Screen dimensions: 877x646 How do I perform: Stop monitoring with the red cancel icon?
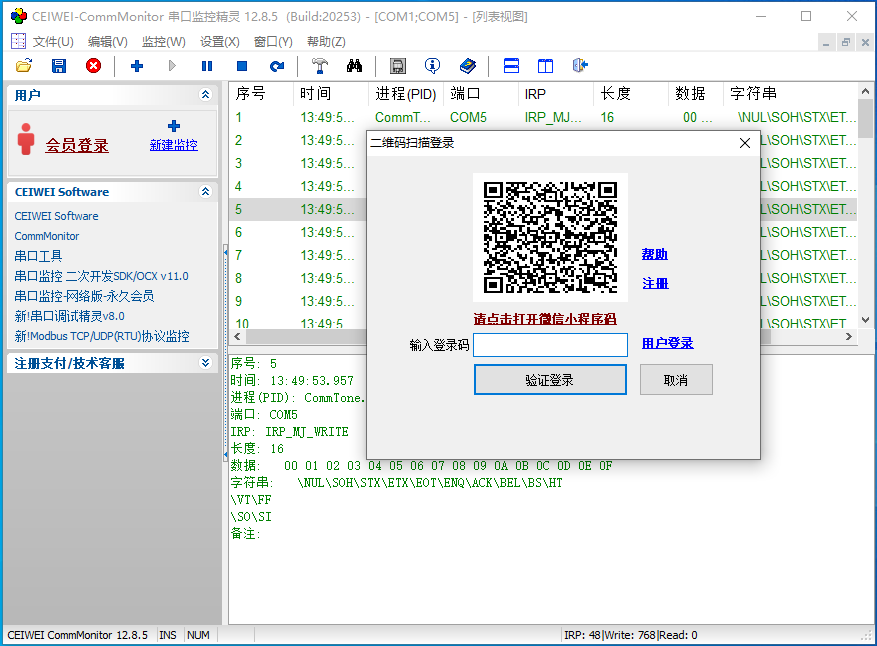[93, 66]
